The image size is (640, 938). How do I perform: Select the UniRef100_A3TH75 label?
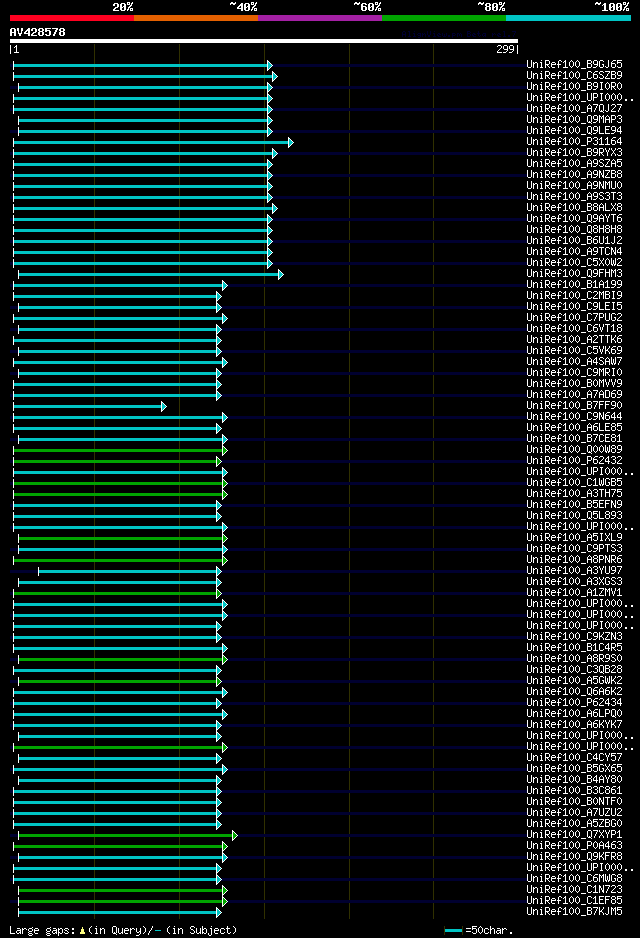tap(574, 494)
